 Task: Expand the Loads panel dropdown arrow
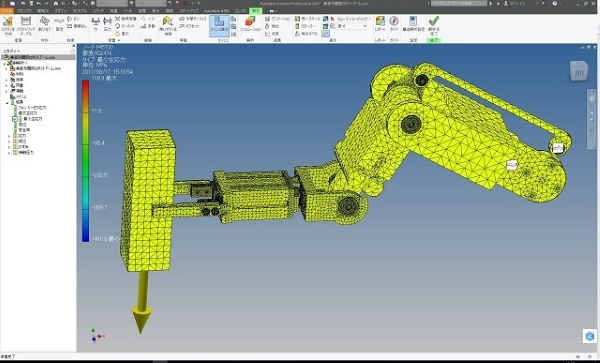pyautogui.click(x=119, y=40)
